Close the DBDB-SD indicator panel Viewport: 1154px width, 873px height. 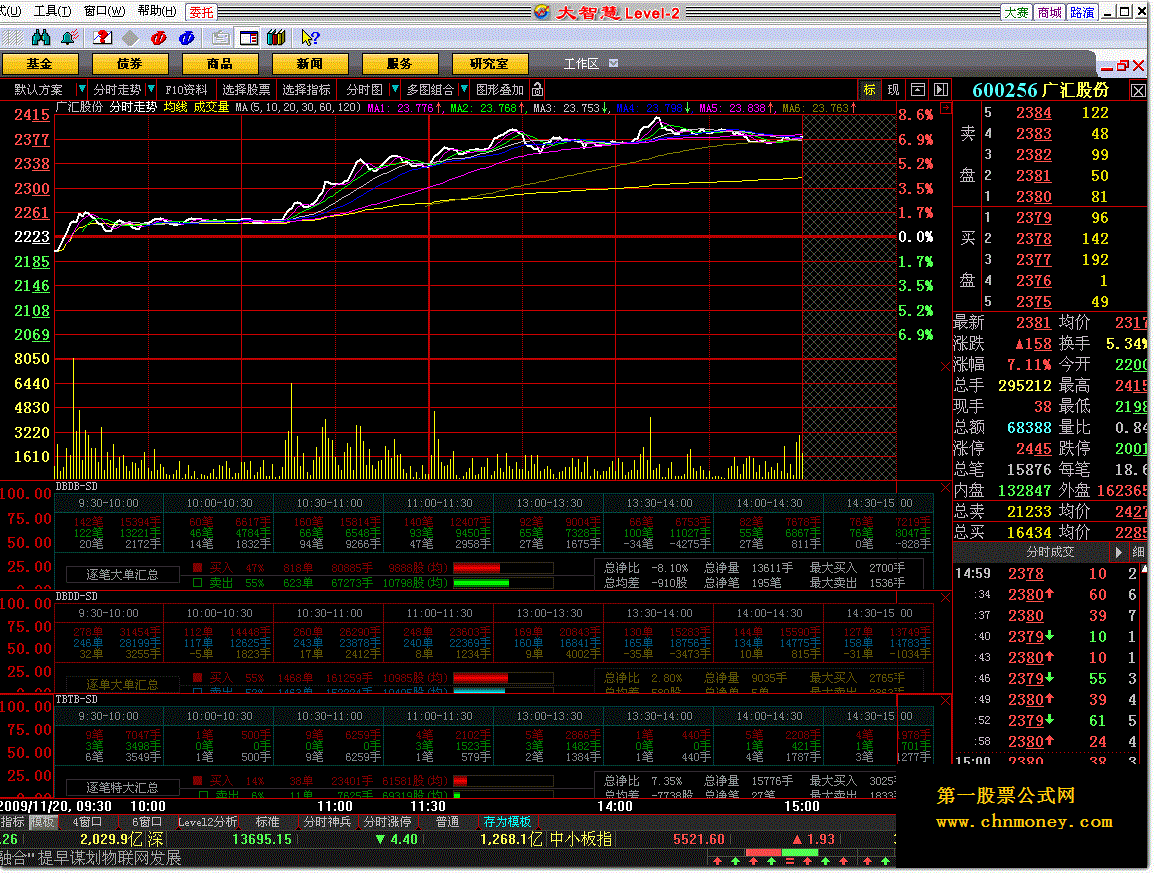click(946, 487)
